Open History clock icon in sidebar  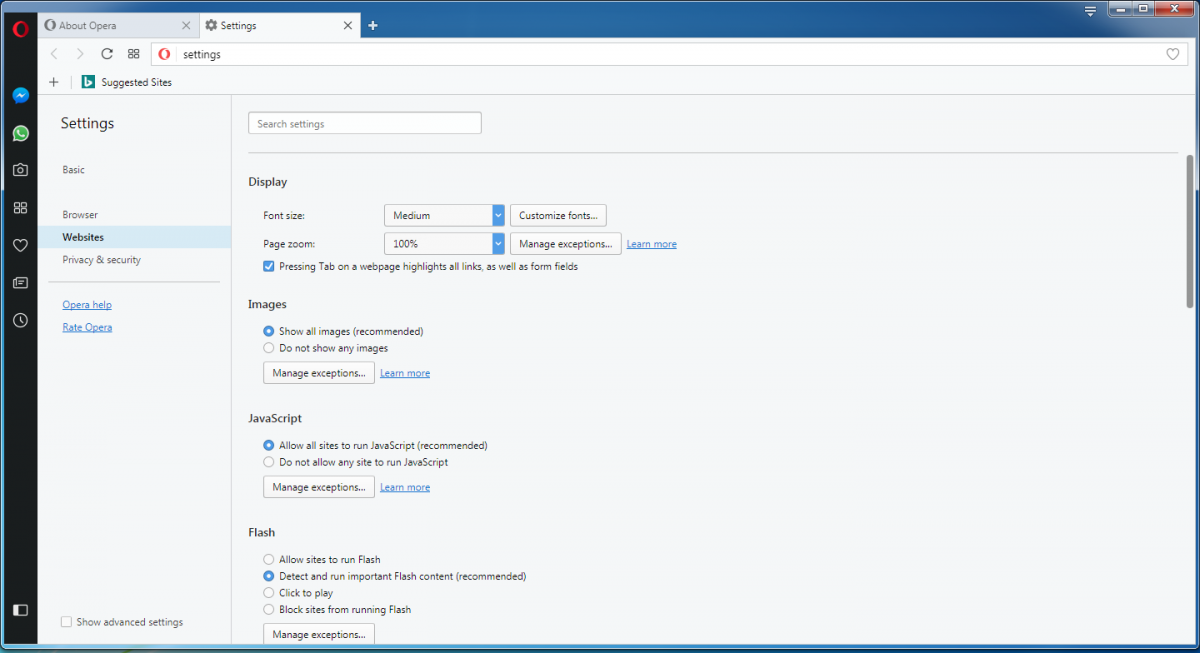[20, 320]
